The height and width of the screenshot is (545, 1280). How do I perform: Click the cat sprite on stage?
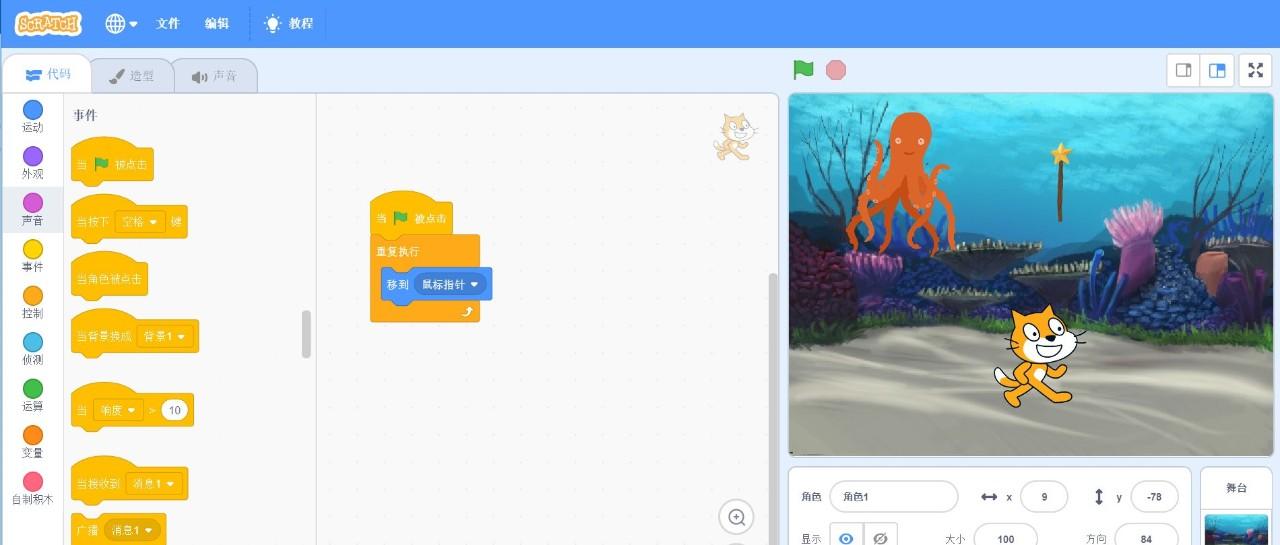pos(1038,357)
